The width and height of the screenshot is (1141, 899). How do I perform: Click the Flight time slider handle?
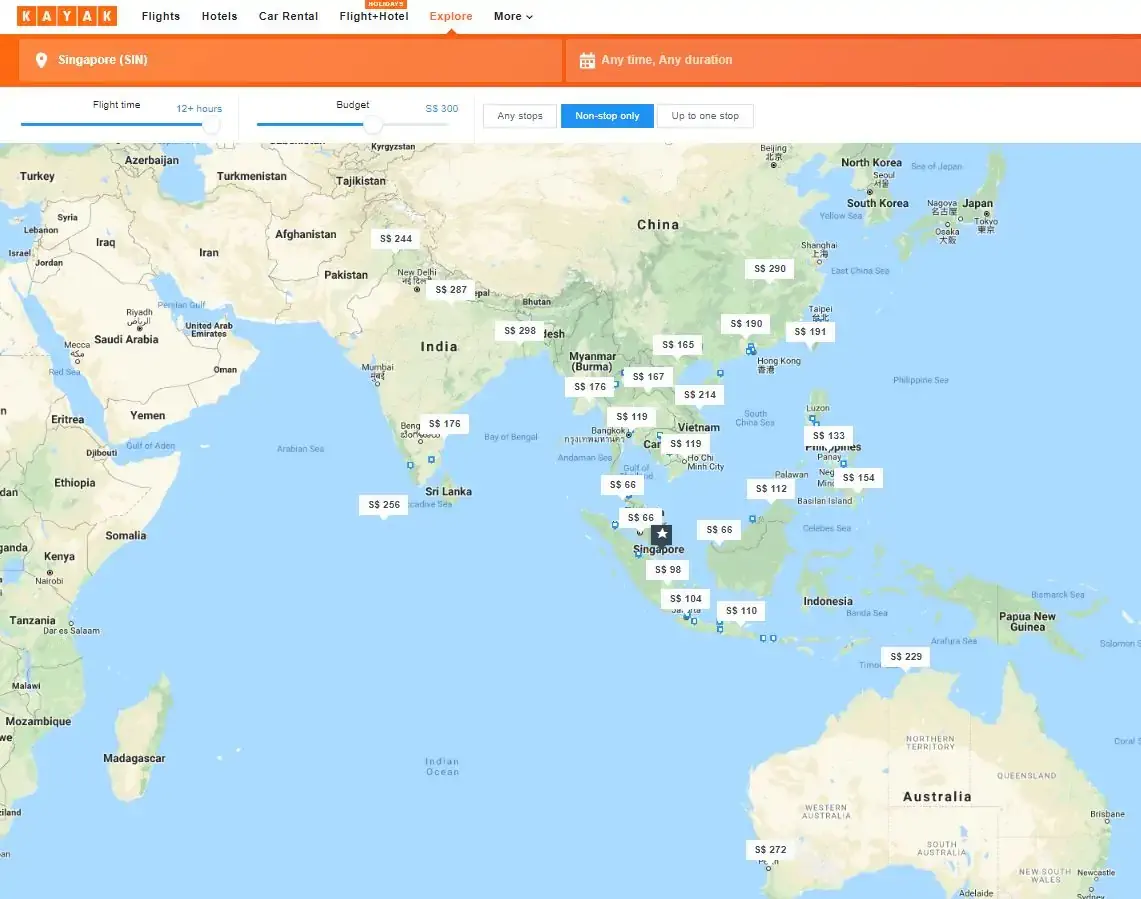[211, 124]
